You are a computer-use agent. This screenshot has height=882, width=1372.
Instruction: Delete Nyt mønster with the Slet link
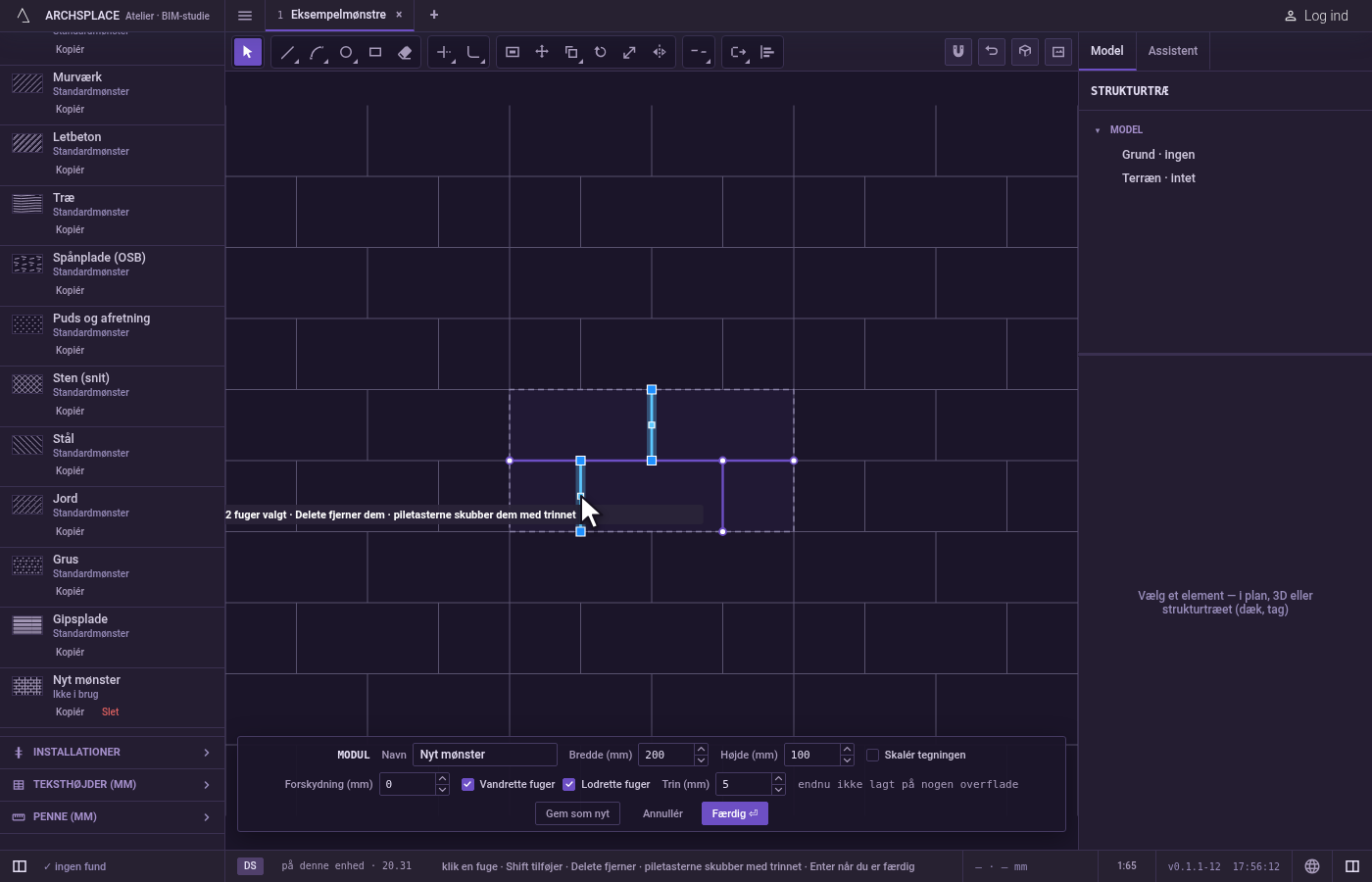(110, 711)
